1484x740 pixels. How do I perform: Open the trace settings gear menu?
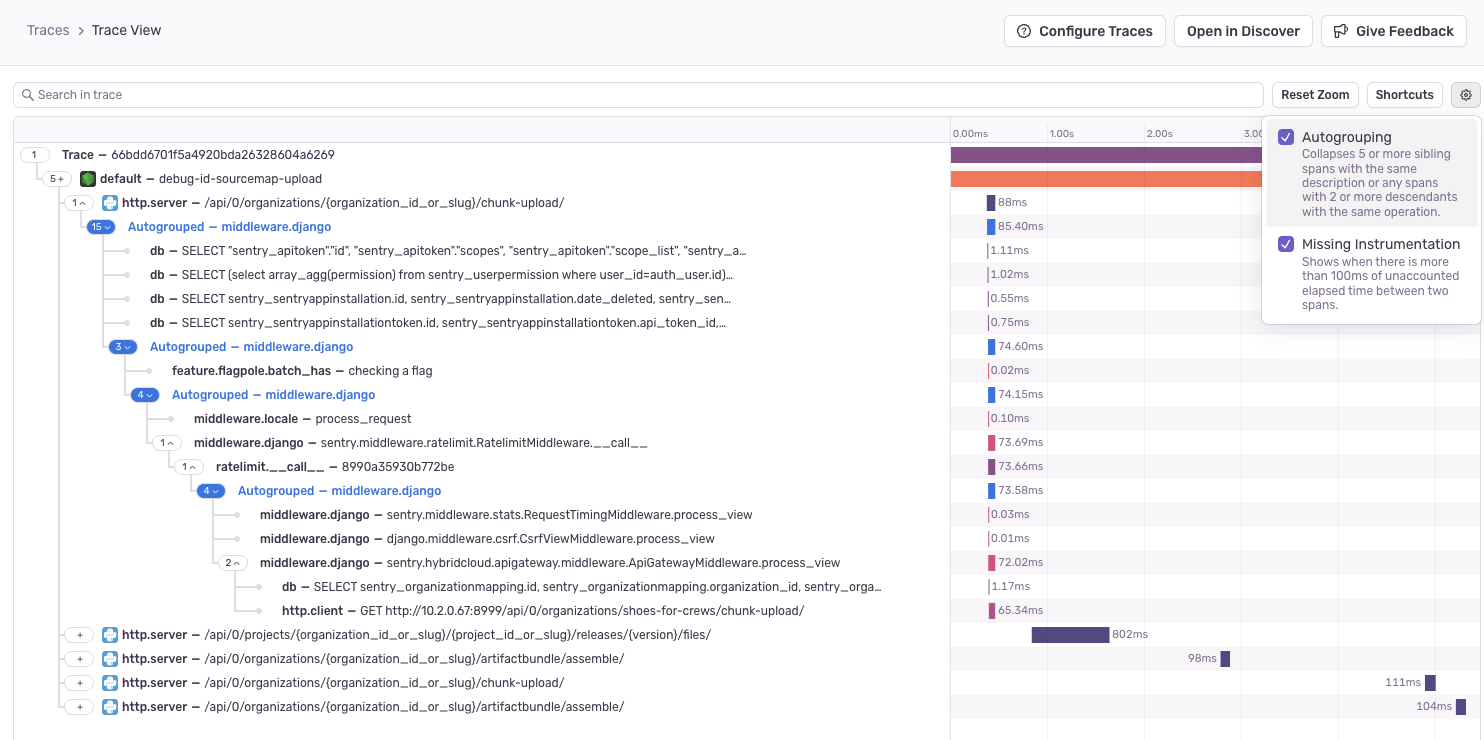pos(1466,95)
